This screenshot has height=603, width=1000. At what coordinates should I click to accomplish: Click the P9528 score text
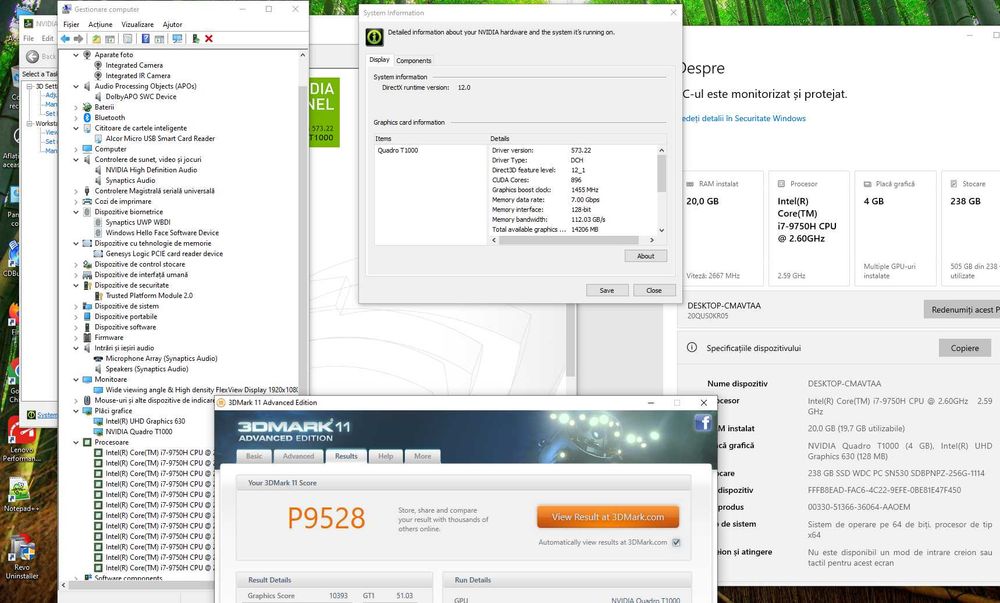coord(327,518)
